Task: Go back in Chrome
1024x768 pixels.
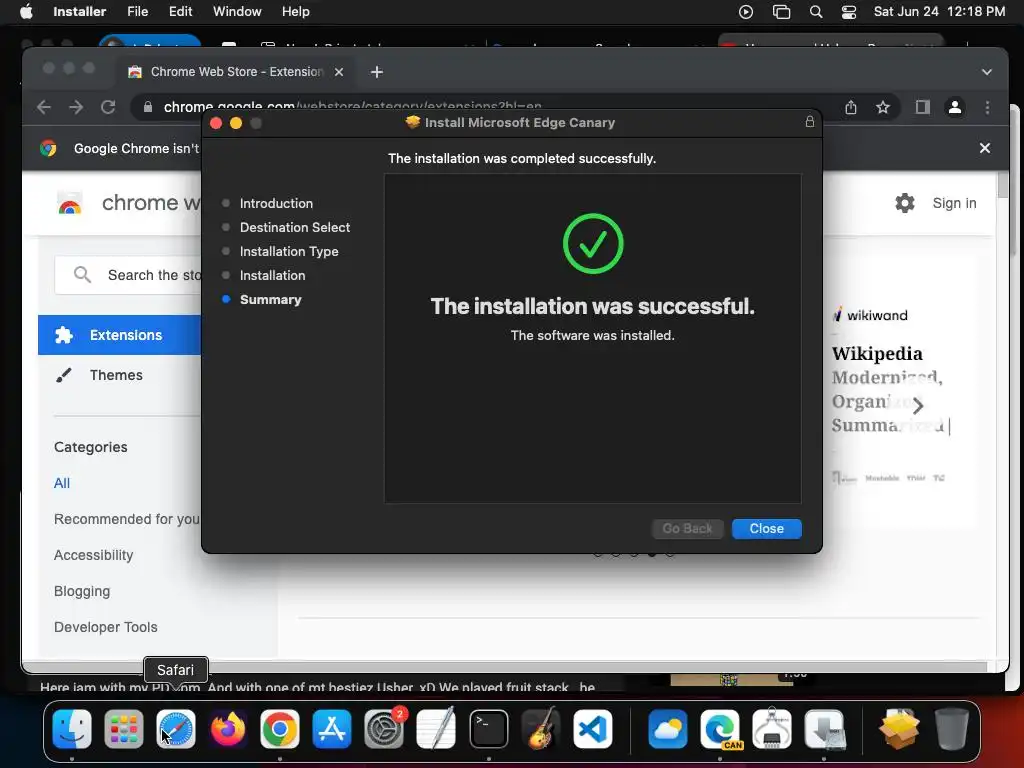Action: tap(44, 107)
